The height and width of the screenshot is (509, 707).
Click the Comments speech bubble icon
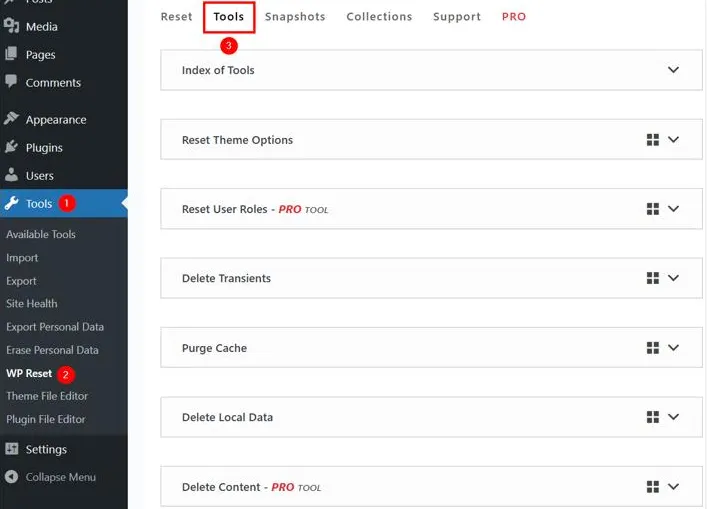click(x=11, y=81)
